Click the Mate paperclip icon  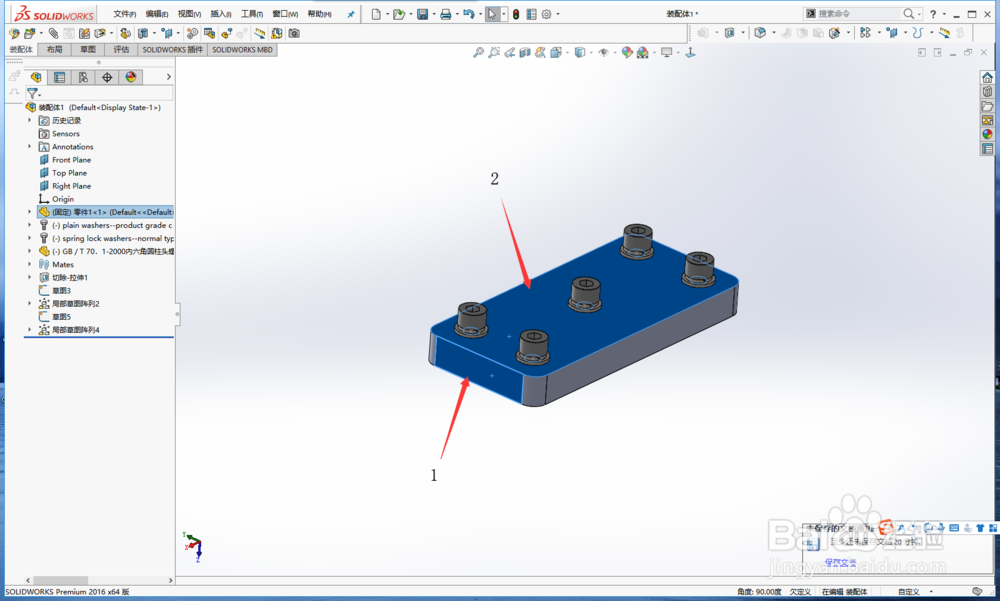tap(54, 33)
